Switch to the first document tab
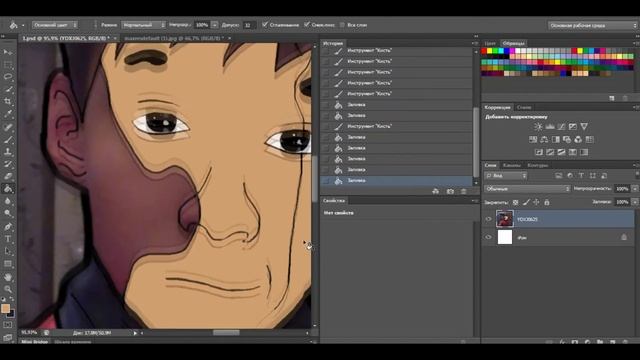The width and height of the screenshot is (640, 360). [x=66, y=38]
